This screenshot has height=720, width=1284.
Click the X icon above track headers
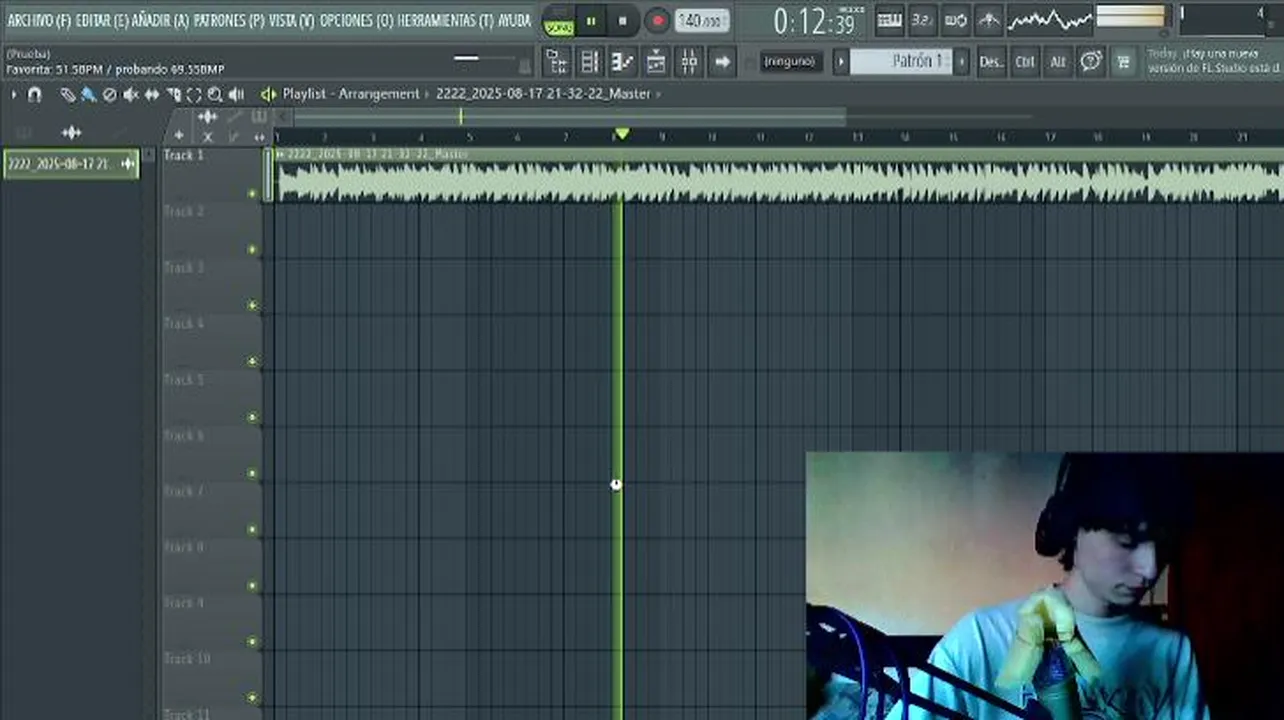pyautogui.click(x=207, y=136)
